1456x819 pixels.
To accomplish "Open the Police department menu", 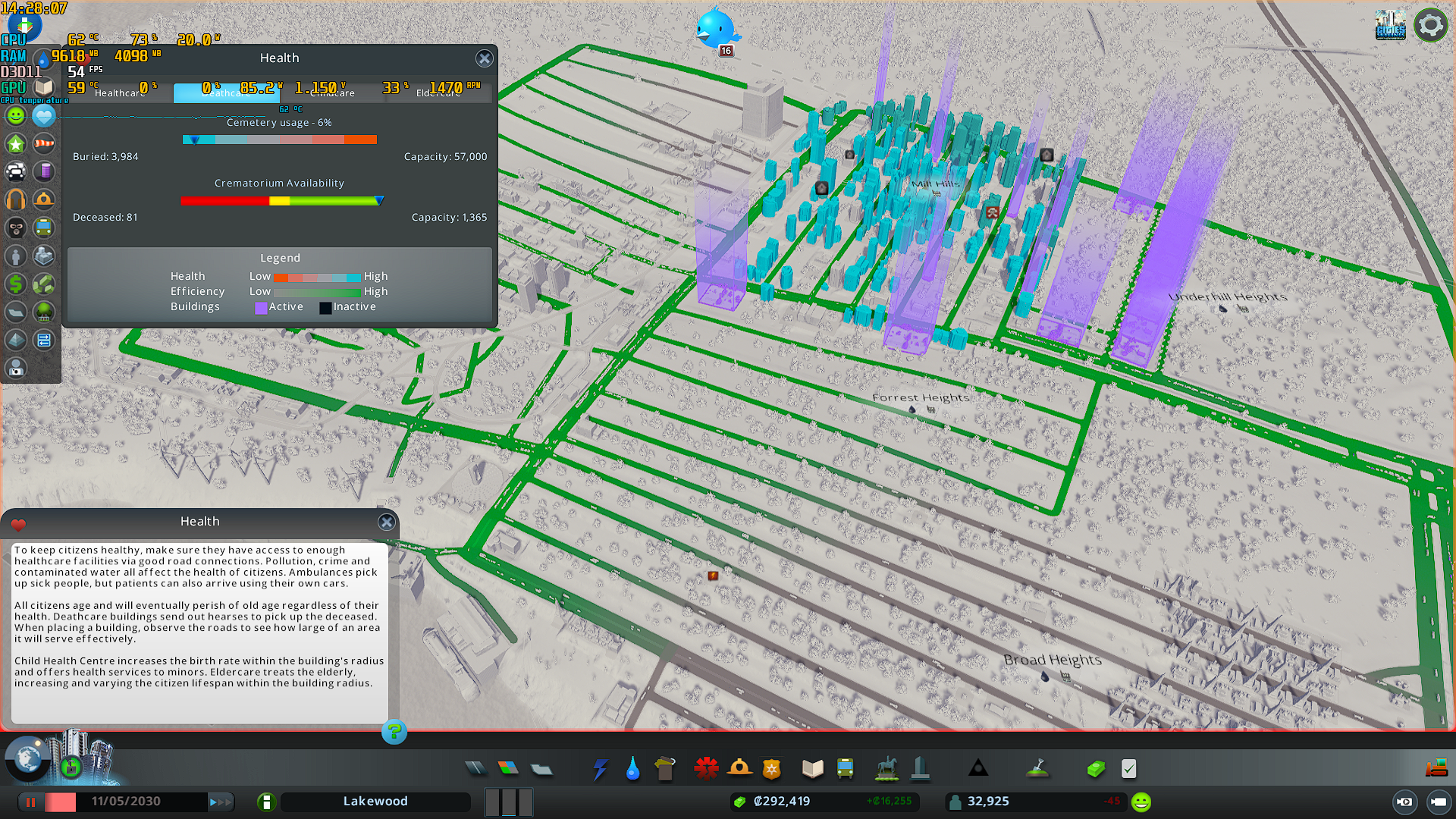I will coord(771,769).
